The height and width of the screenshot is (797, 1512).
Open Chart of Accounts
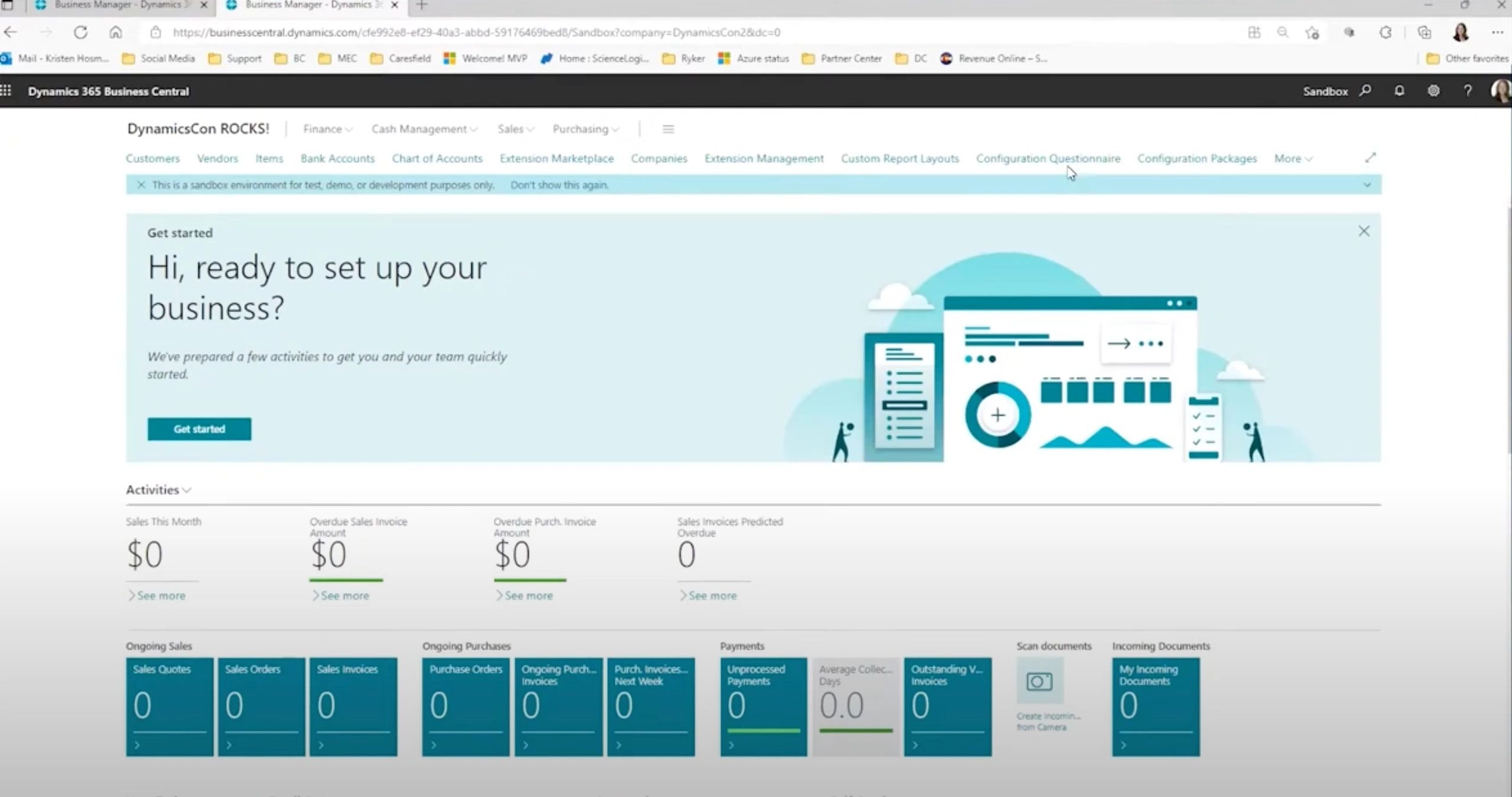coord(437,158)
